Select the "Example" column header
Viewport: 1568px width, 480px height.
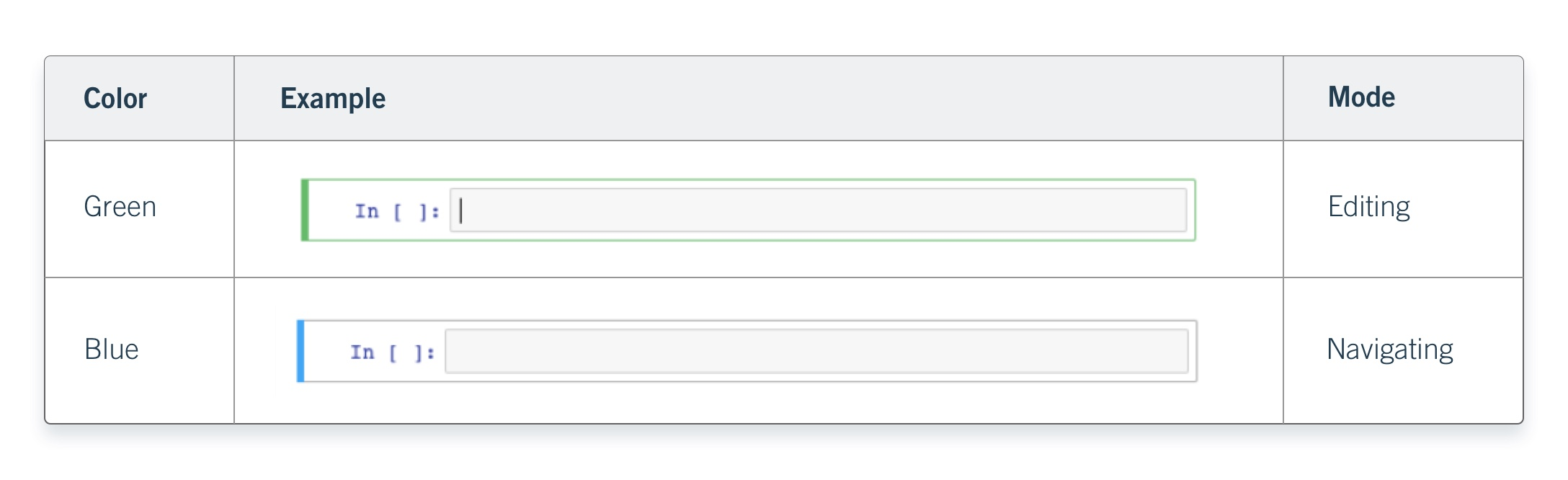(x=333, y=99)
